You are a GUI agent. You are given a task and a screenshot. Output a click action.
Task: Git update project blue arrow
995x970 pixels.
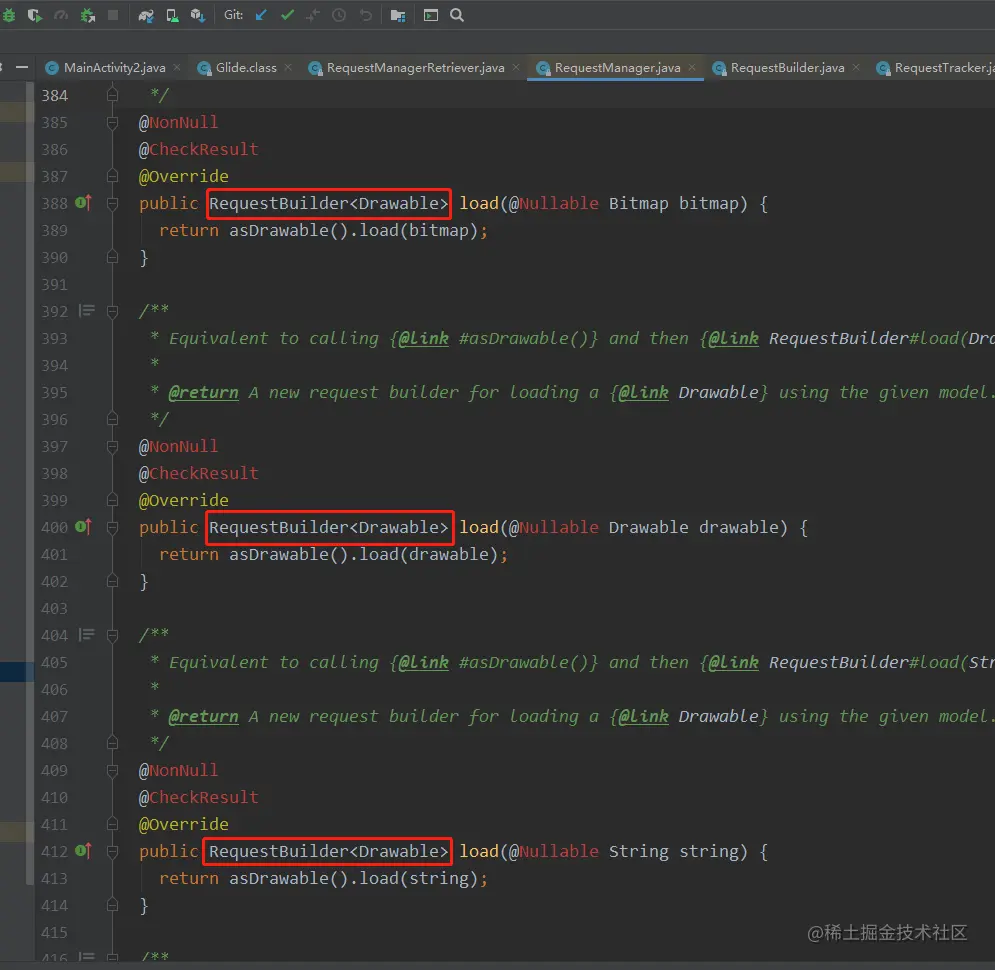[261, 15]
